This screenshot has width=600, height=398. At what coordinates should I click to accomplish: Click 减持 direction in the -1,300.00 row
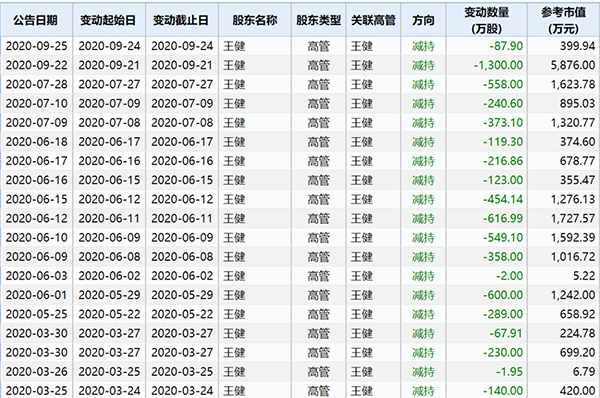423,65
